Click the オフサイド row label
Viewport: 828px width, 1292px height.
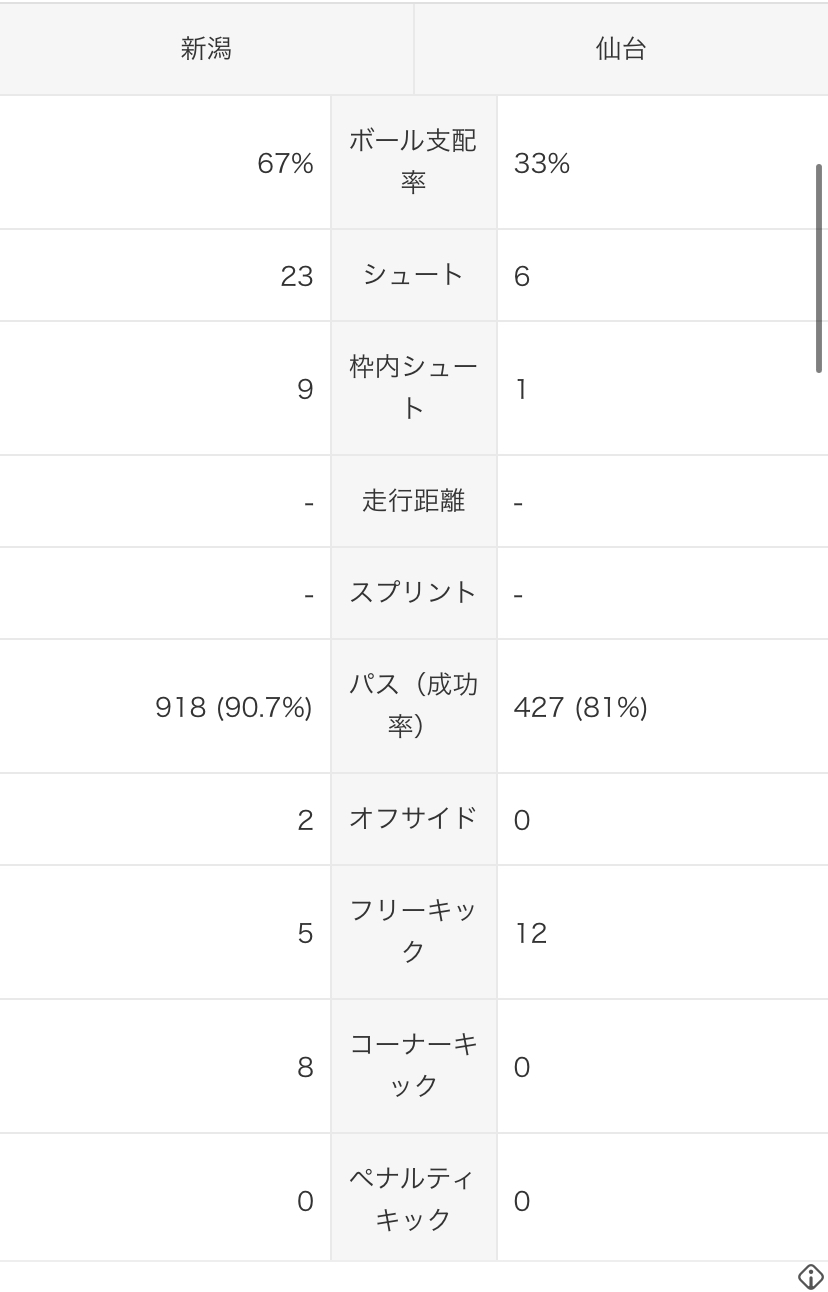click(413, 819)
